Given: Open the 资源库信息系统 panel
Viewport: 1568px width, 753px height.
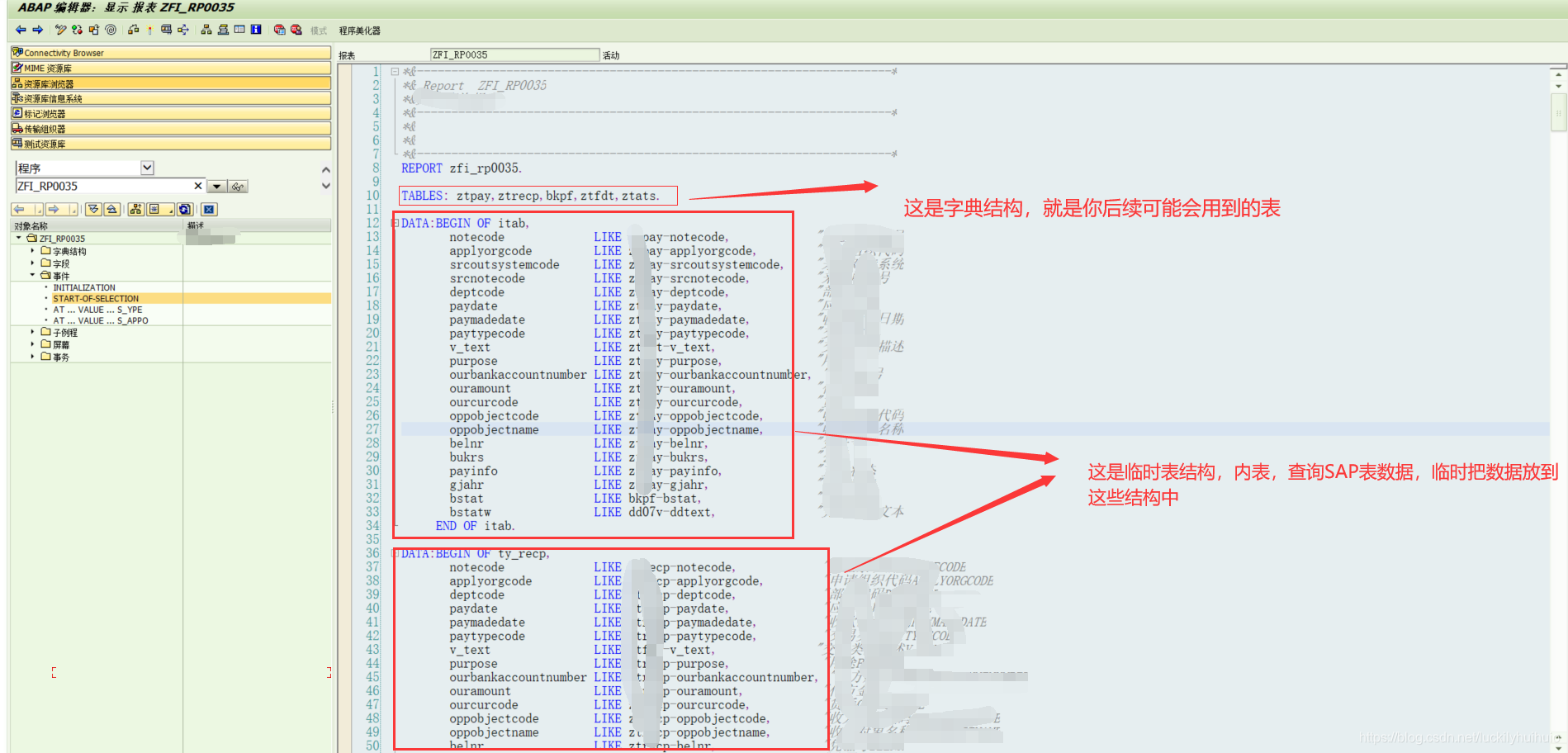Looking at the screenshot, I should (171, 98).
